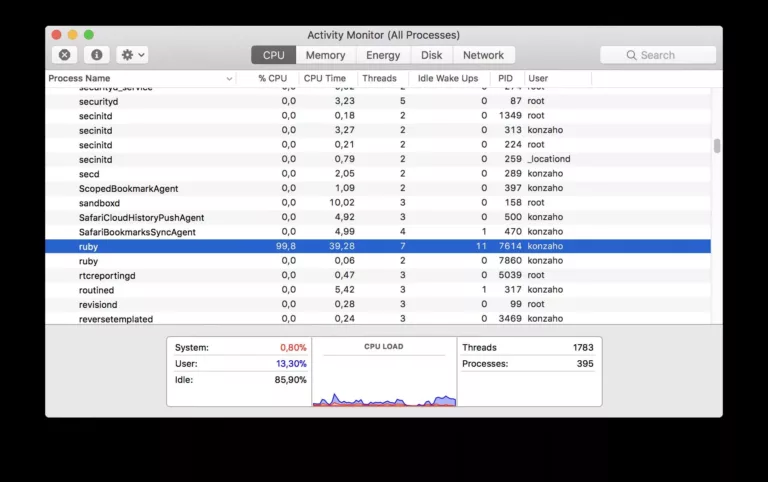The image size is (768, 482).
Task: Click the vertical scrollbar thumb
Action: [717, 146]
